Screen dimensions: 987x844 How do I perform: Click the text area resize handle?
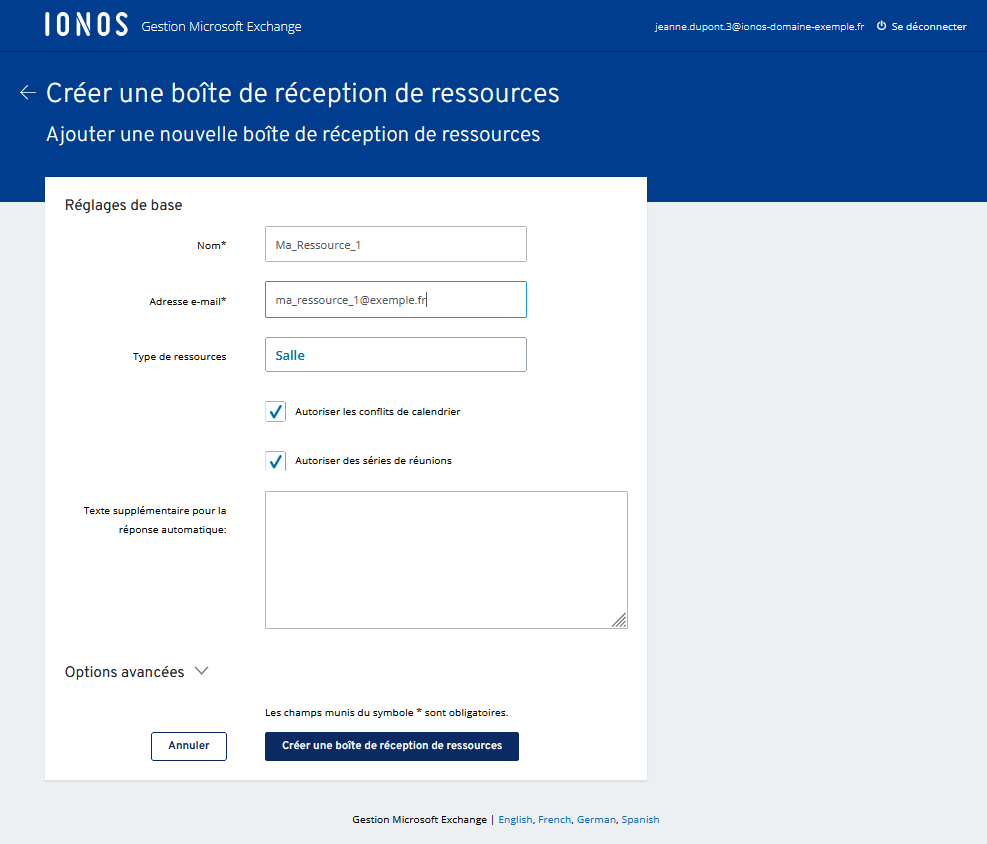(x=619, y=620)
